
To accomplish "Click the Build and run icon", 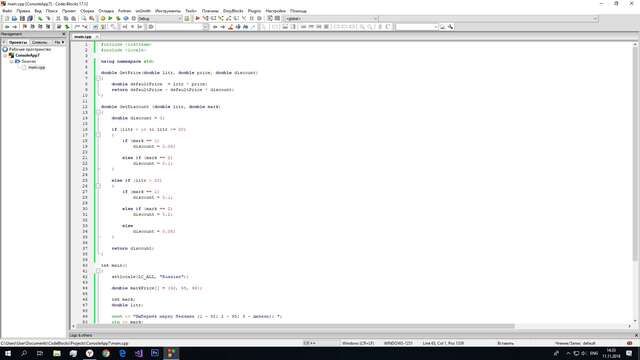I will point(118,18).
